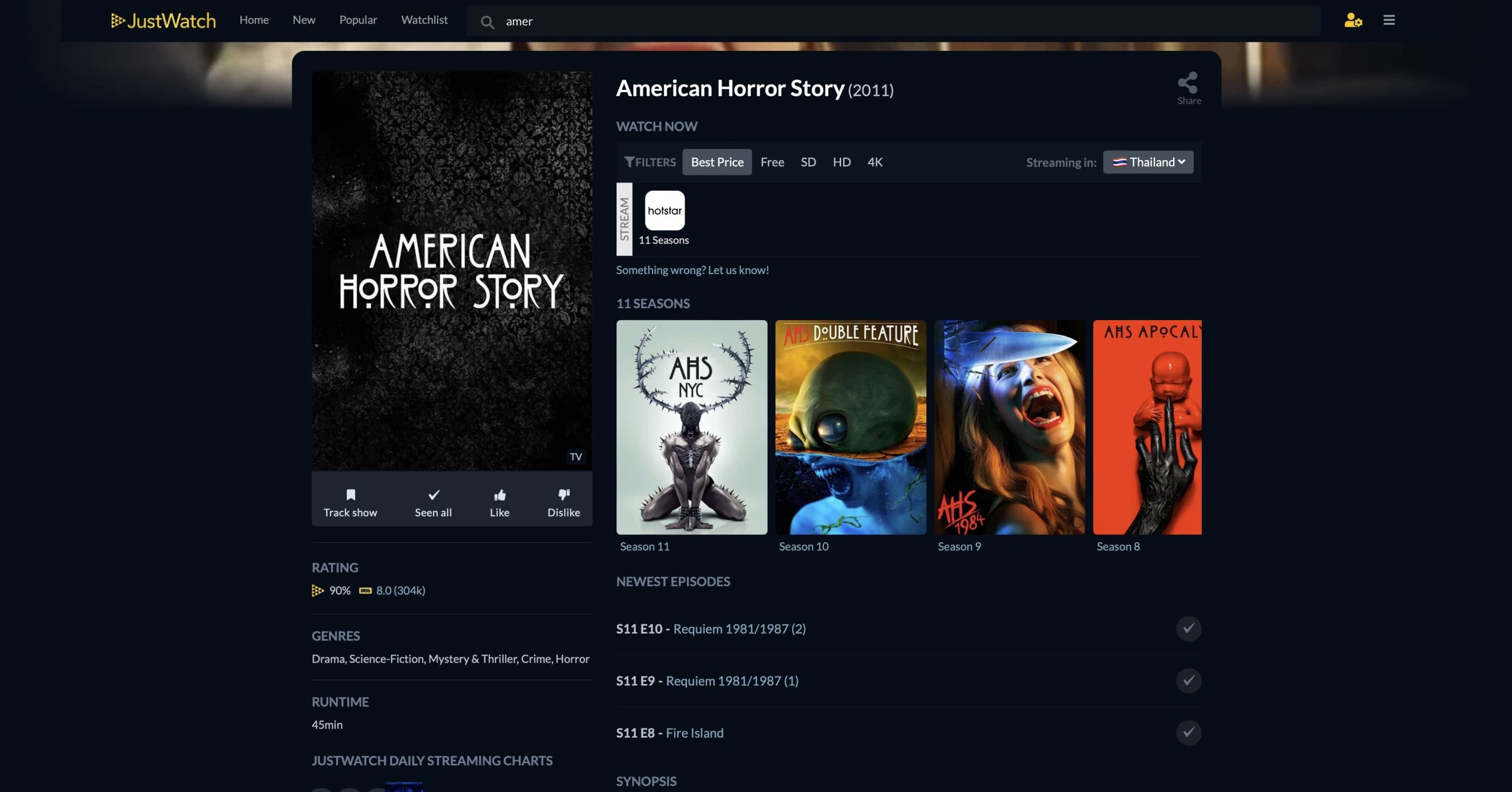Click the search magnifier icon
The height and width of the screenshot is (792, 1512).
coord(487,22)
